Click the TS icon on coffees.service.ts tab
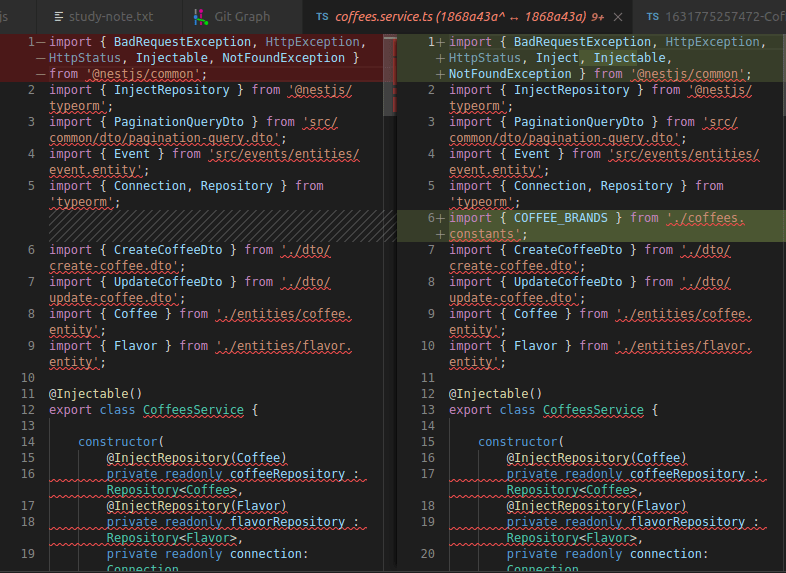Image resolution: width=786 pixels, height=573 pixels. [322, 17]
